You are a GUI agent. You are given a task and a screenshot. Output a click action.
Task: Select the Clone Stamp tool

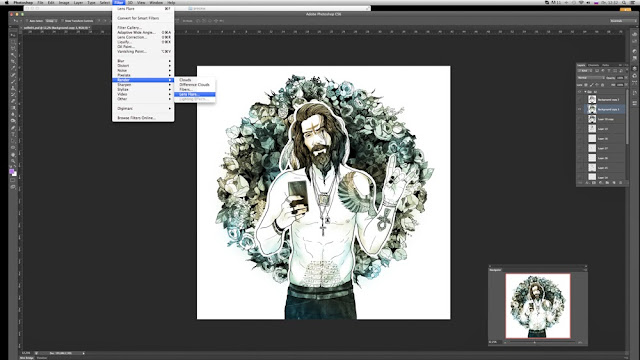tap(13, 88)
